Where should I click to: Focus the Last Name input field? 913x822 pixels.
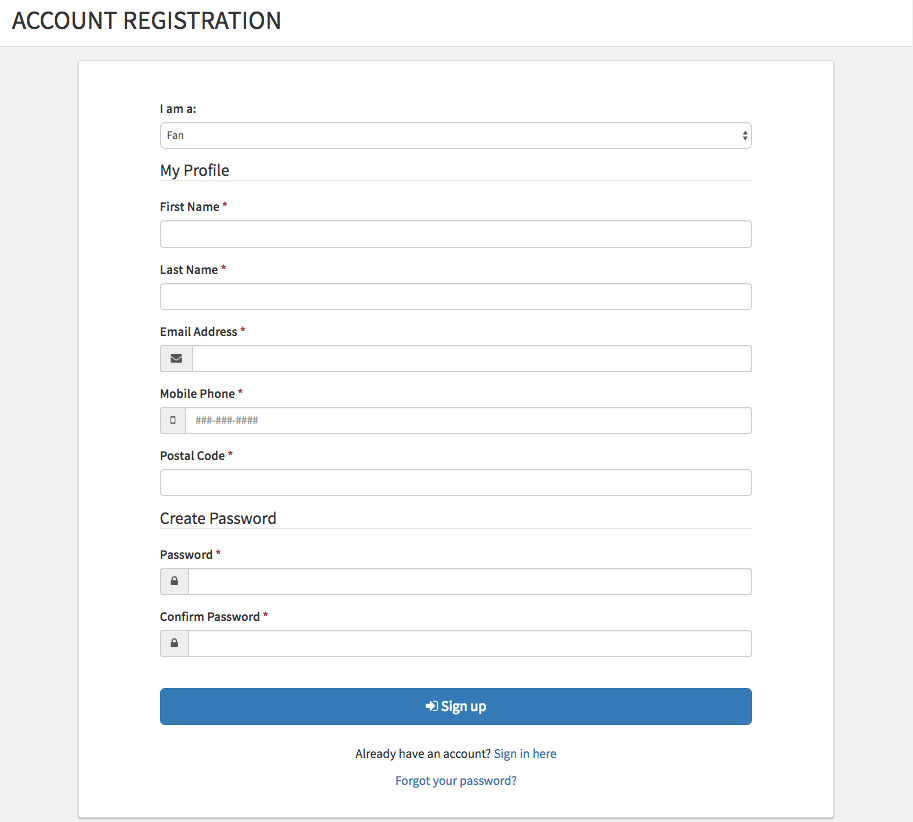tap(455, 297)
